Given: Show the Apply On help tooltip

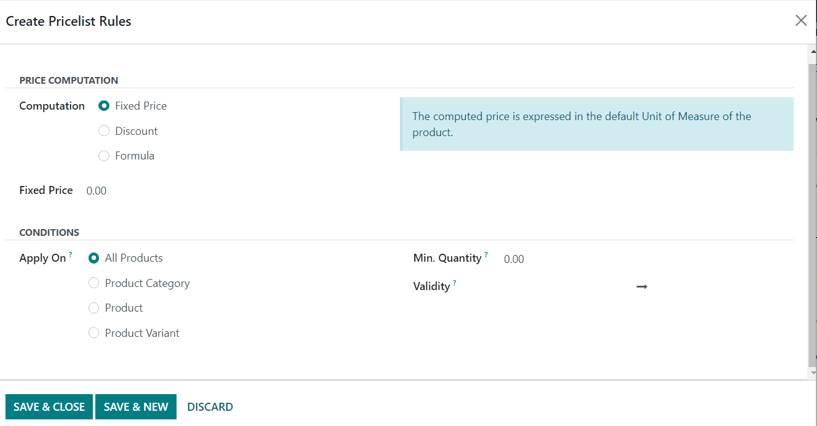Looking at the screenshot, I should (x=71, y=255).
